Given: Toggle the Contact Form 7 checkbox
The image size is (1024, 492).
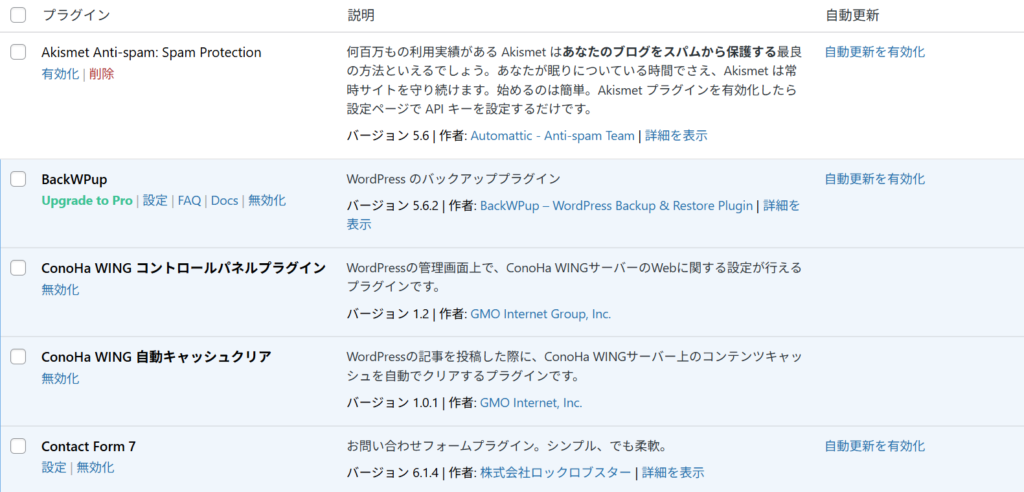Looking at the screenshot, I should (18, 446).
